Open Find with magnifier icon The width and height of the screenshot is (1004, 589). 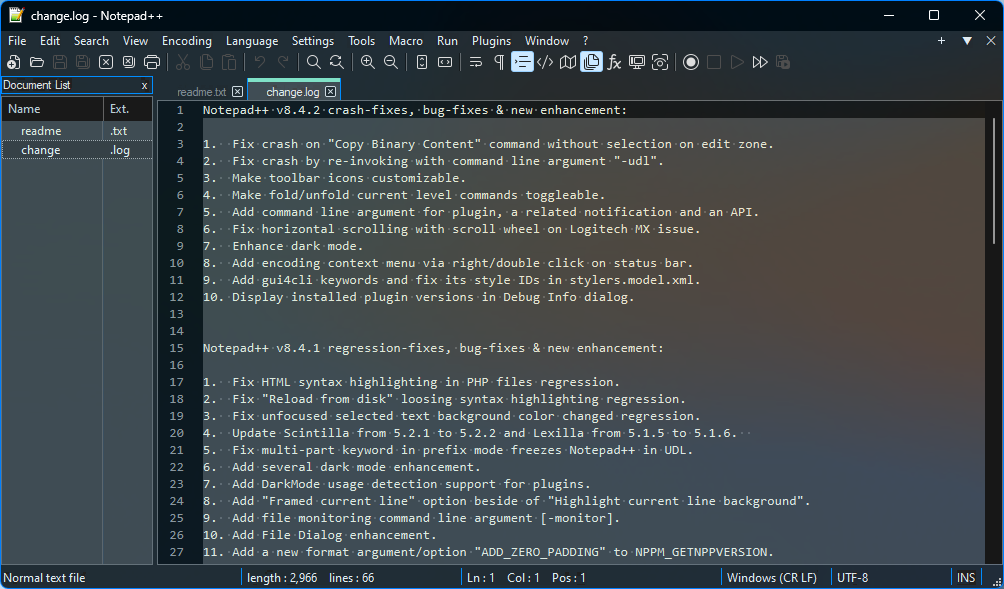[x=313, y=62]
